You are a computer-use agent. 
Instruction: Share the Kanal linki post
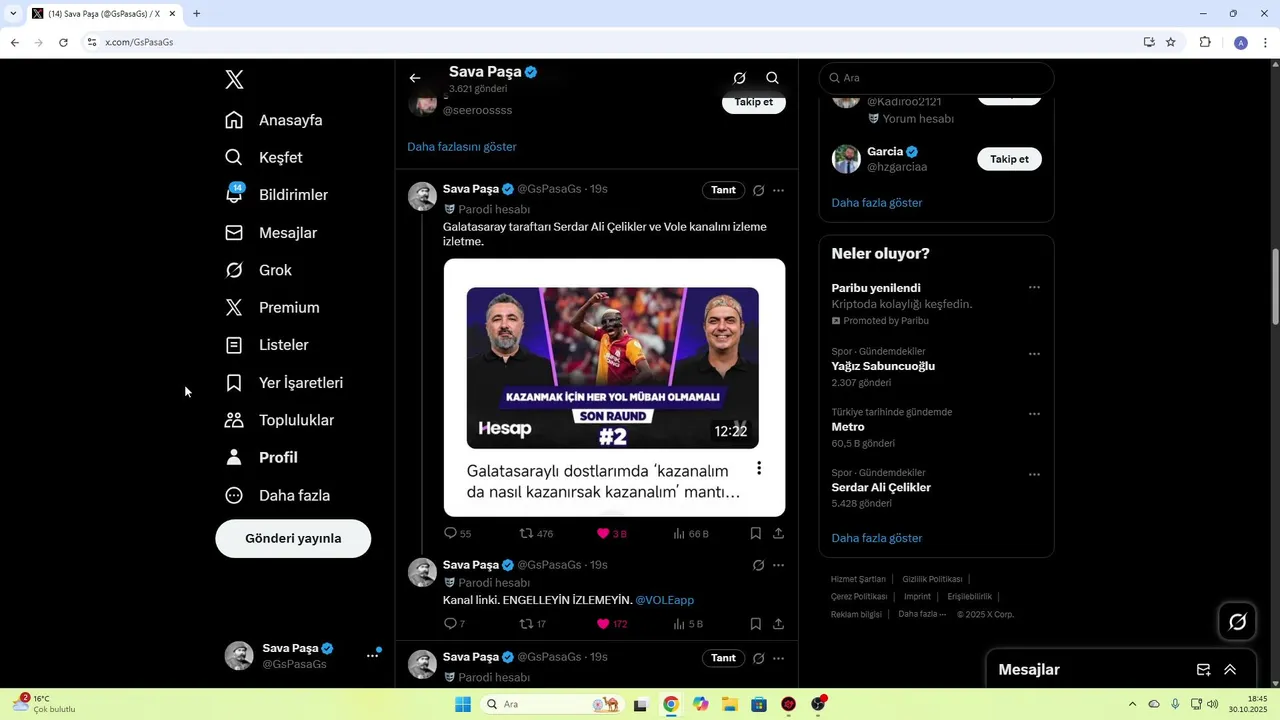point(778,624)
